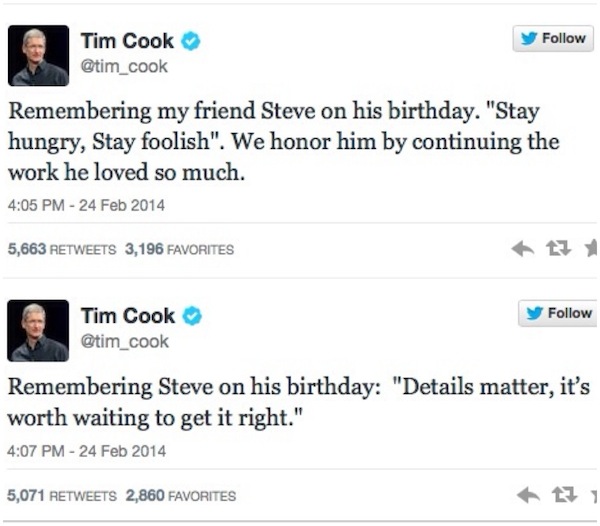Viewport: 600px width, 526px height.
Task: Retweet the "Stay hungry, Stay foolish" tweet
Action: coord(557,248)
